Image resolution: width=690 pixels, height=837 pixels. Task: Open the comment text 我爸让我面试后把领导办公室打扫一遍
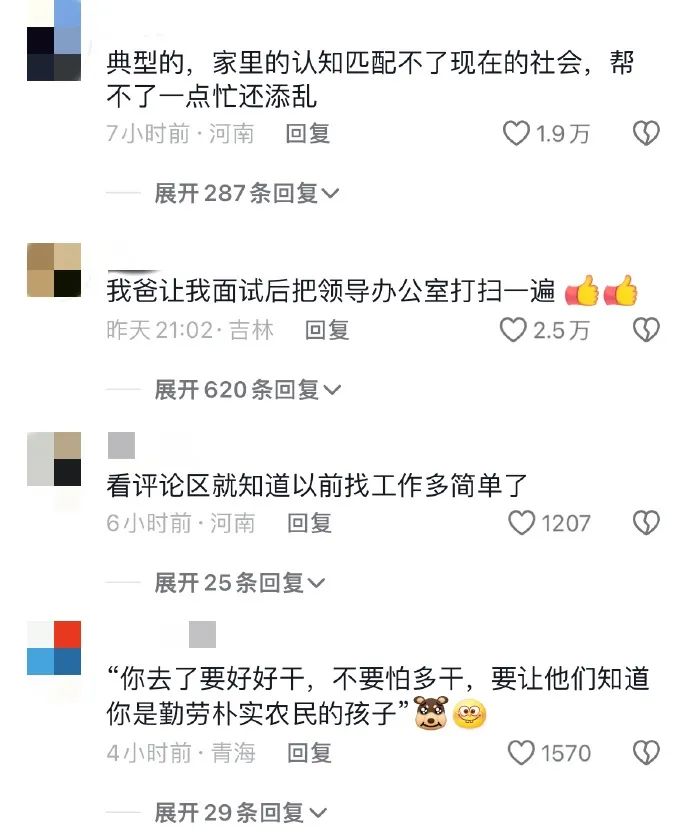(331, 291)
